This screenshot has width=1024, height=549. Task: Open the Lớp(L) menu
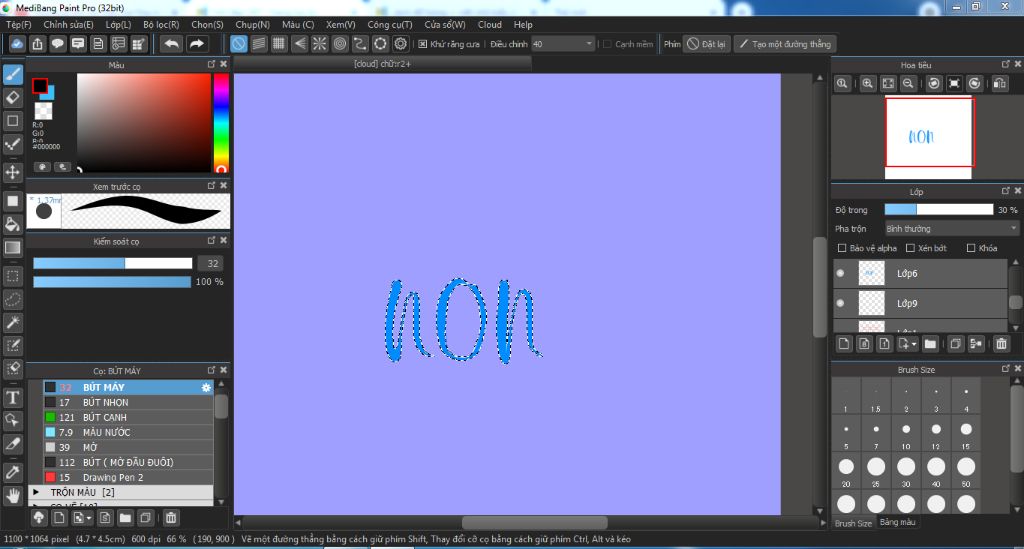(x=118, y=24)
